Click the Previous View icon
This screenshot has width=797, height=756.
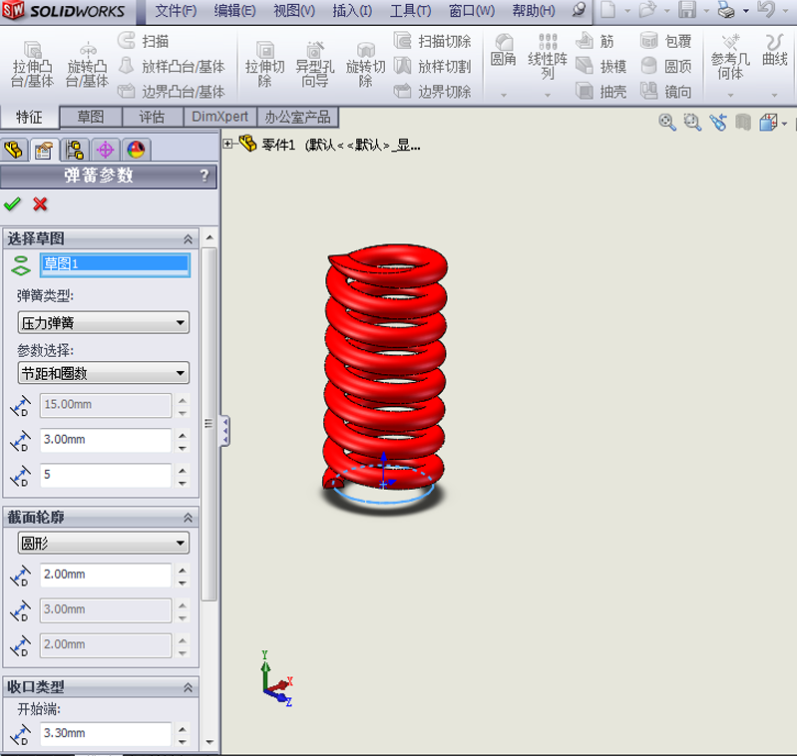718,123
